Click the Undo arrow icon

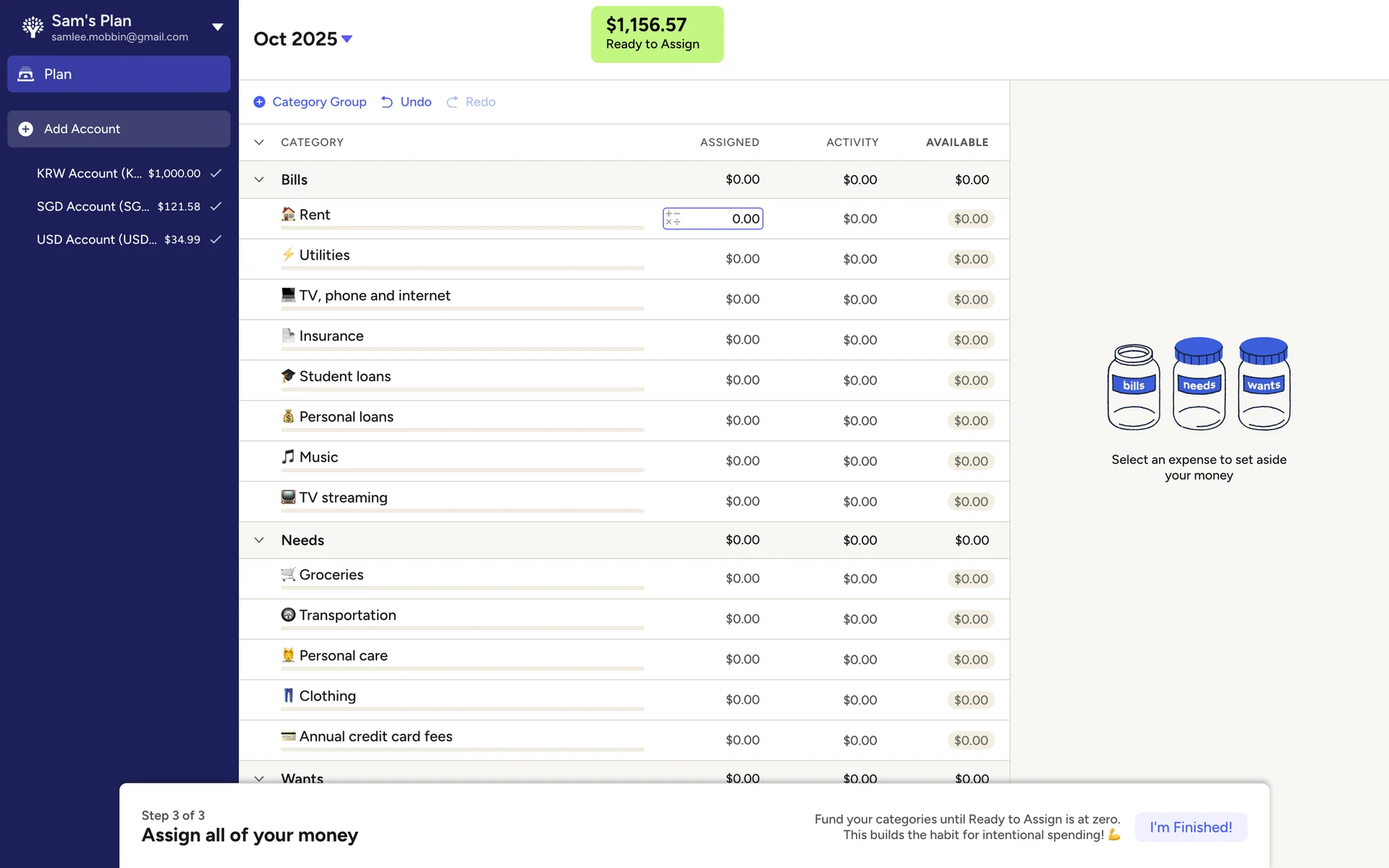[x=387, y=102]
